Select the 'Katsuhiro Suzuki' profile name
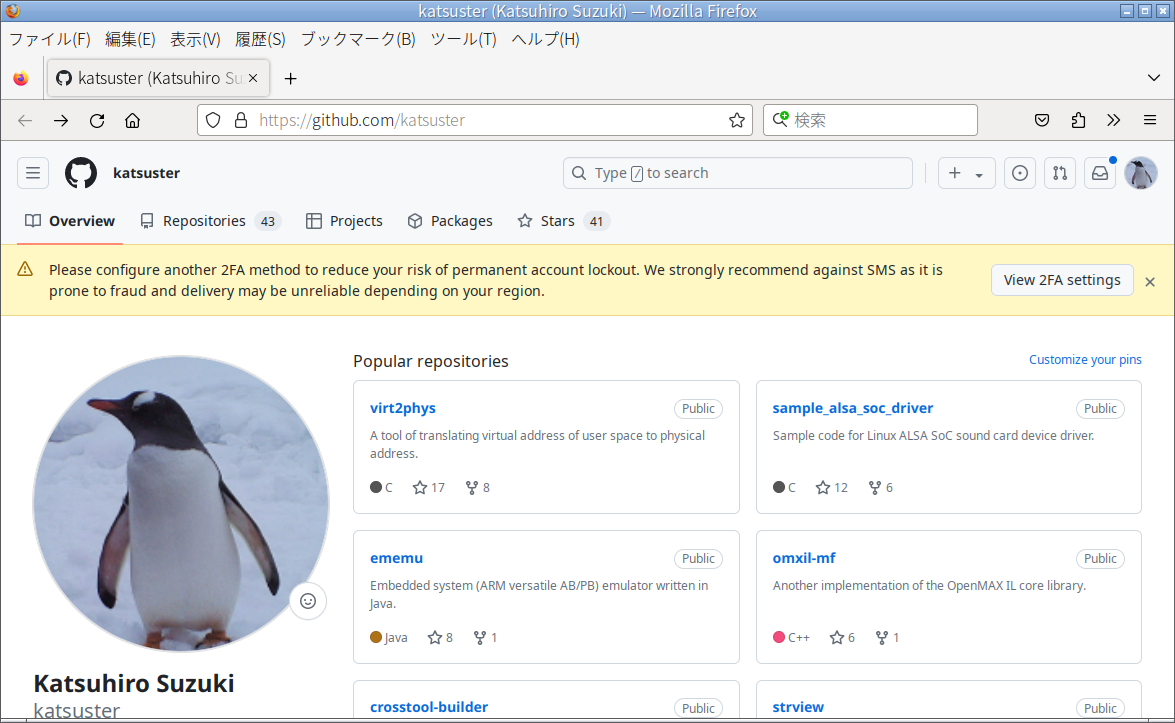Screen dimensions: 1175x723 (x=134, y=683)
